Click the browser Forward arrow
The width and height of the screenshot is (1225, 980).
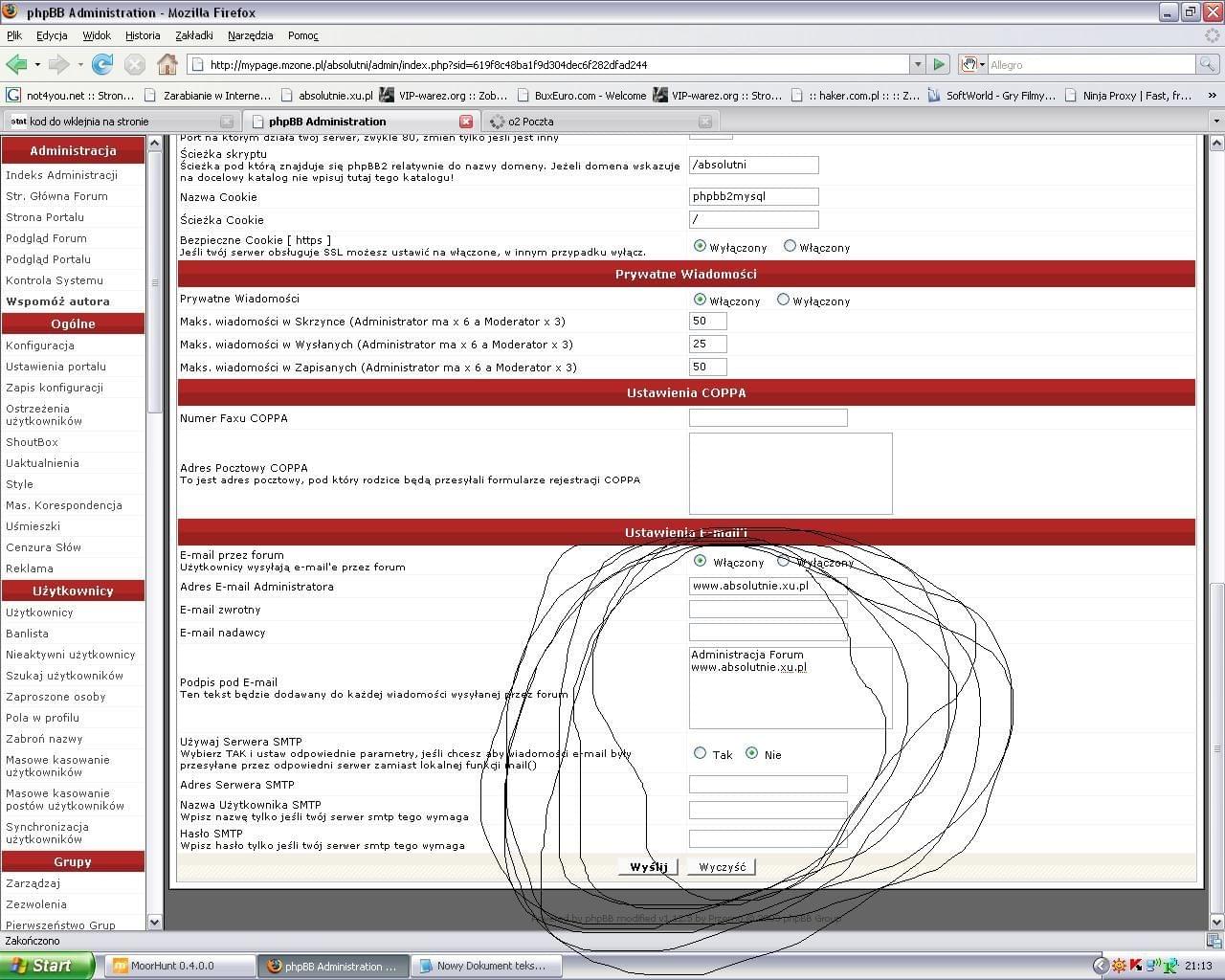coord(58,64)
